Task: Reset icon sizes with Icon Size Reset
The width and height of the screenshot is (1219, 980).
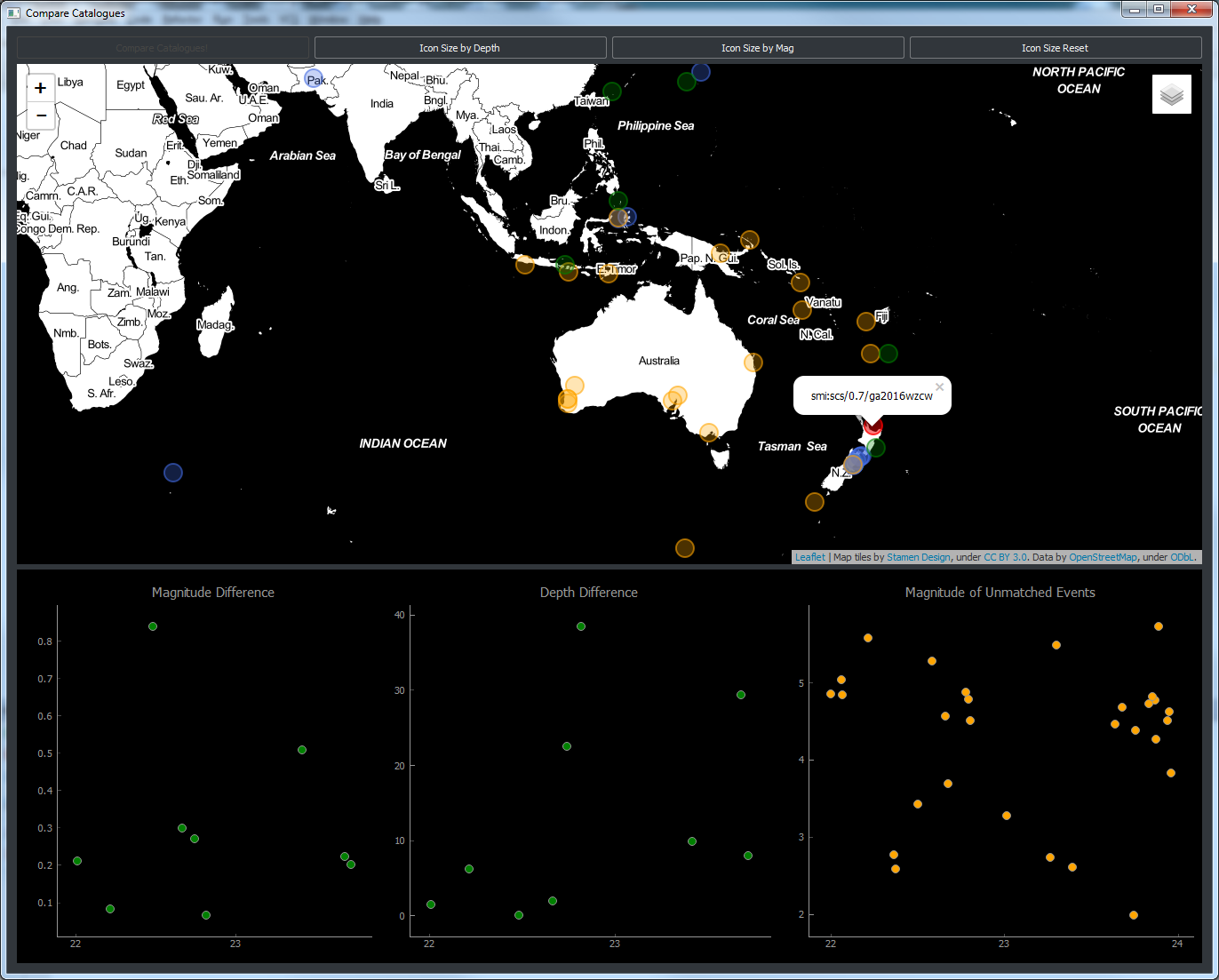Action: pos(1056,48)
